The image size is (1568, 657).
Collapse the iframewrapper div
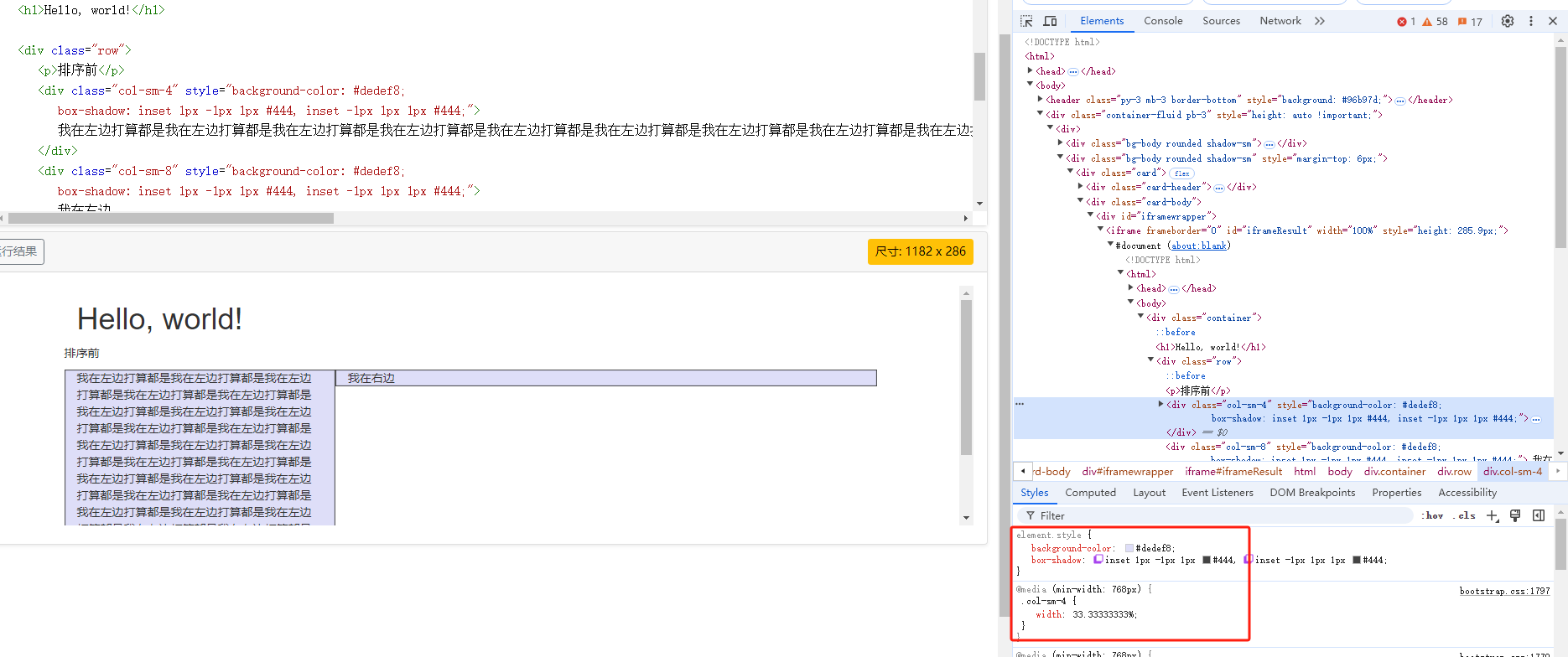[1091, 215]
